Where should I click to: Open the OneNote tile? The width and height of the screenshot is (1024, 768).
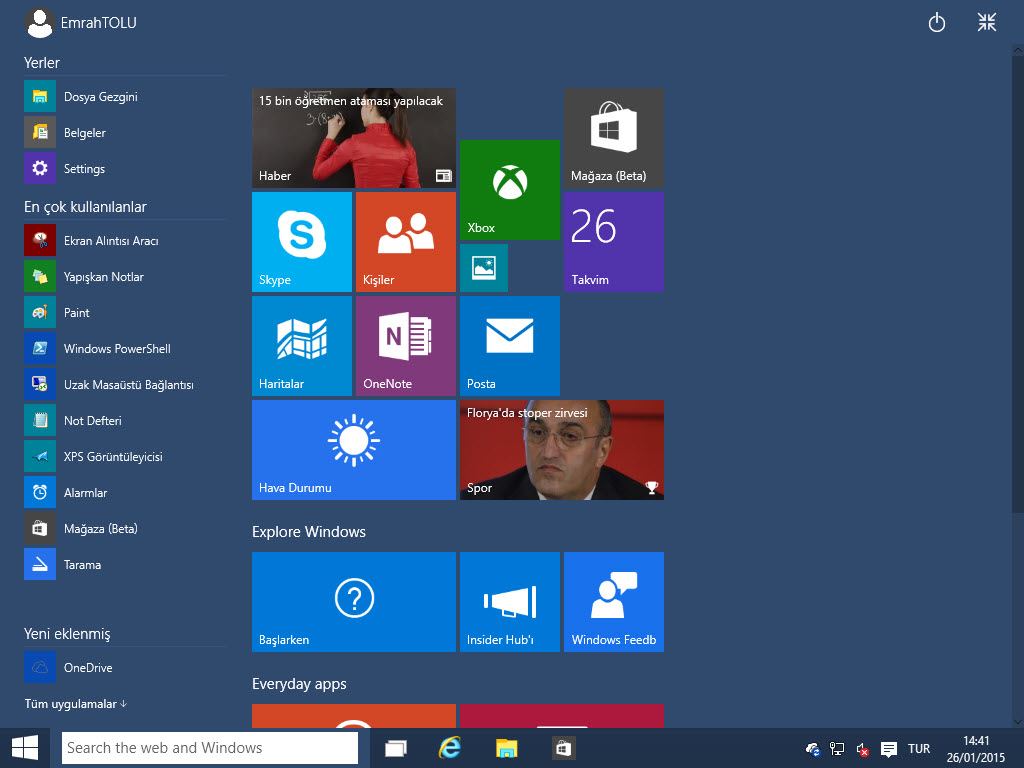pyautogui.click(x=406, y=345)
